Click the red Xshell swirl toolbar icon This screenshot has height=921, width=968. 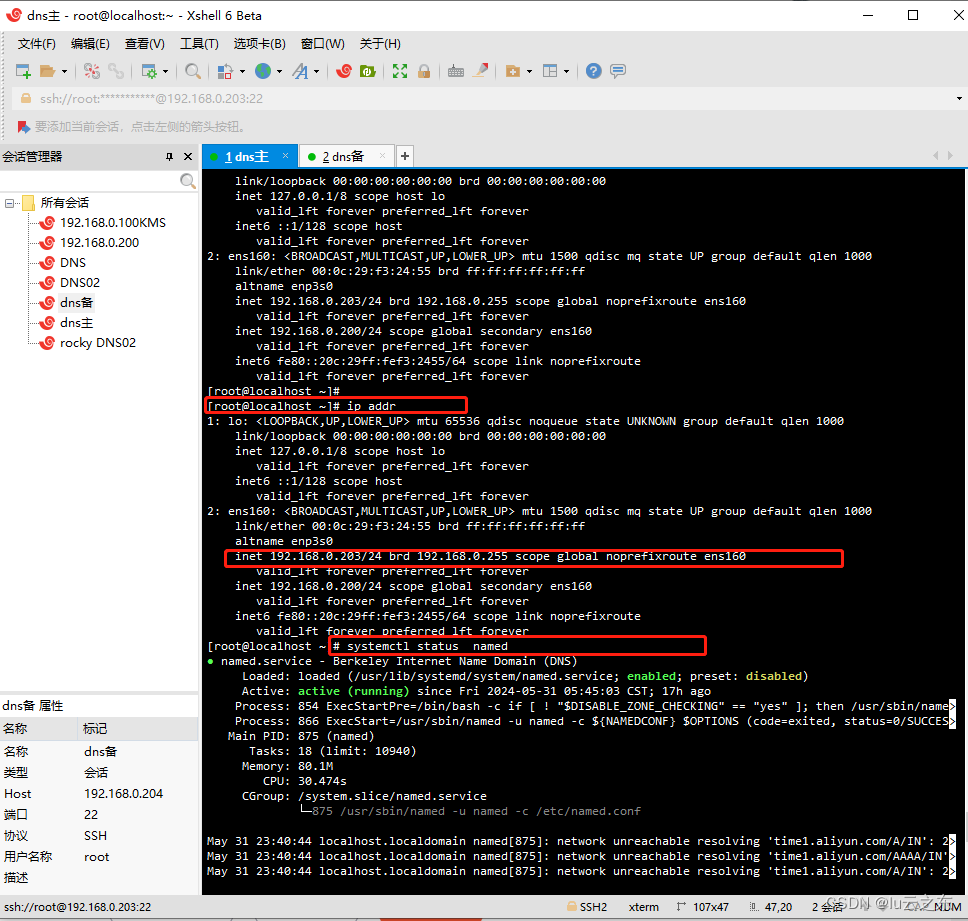click(x=344, y=71)
